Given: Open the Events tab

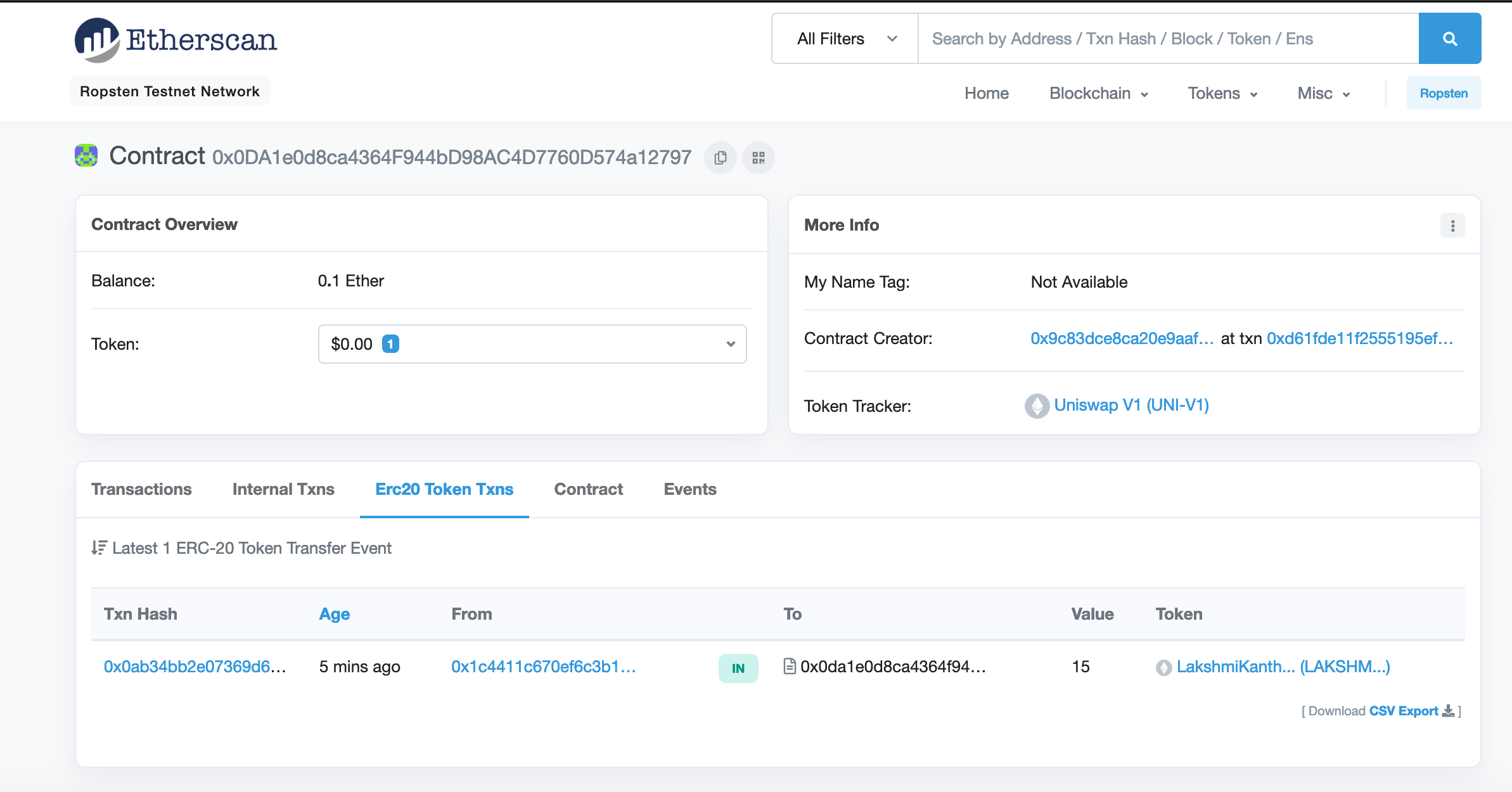Looking at the screenshot, I should [x=689, y=489].
